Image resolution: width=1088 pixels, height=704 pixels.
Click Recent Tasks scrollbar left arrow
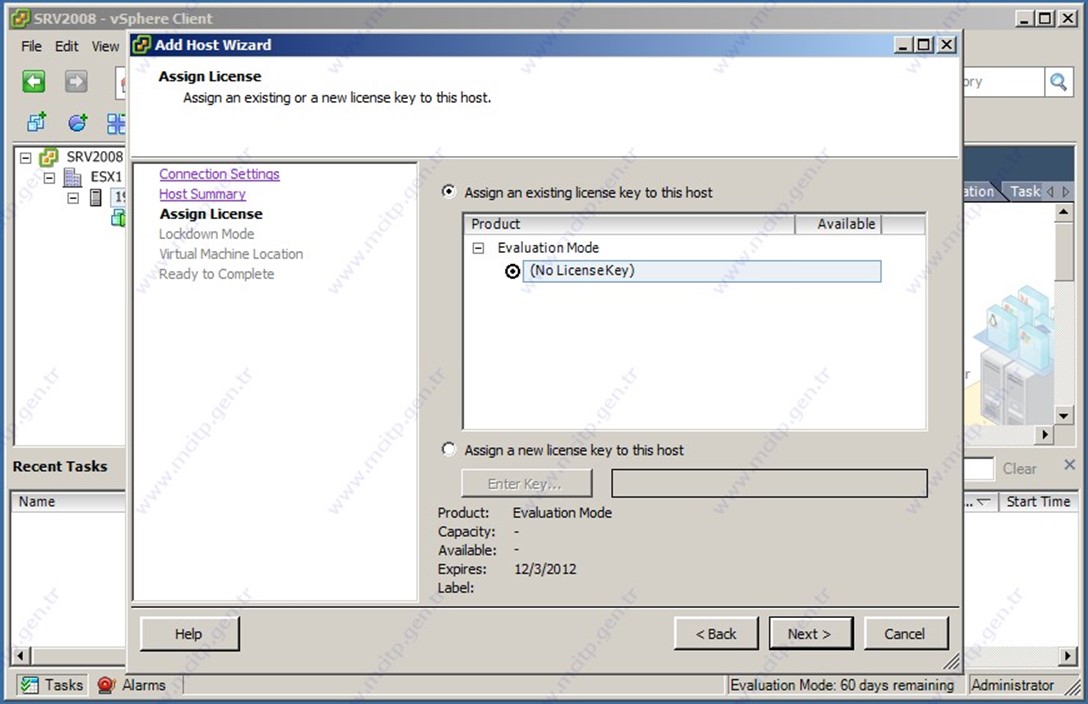(x=20, y=655)
